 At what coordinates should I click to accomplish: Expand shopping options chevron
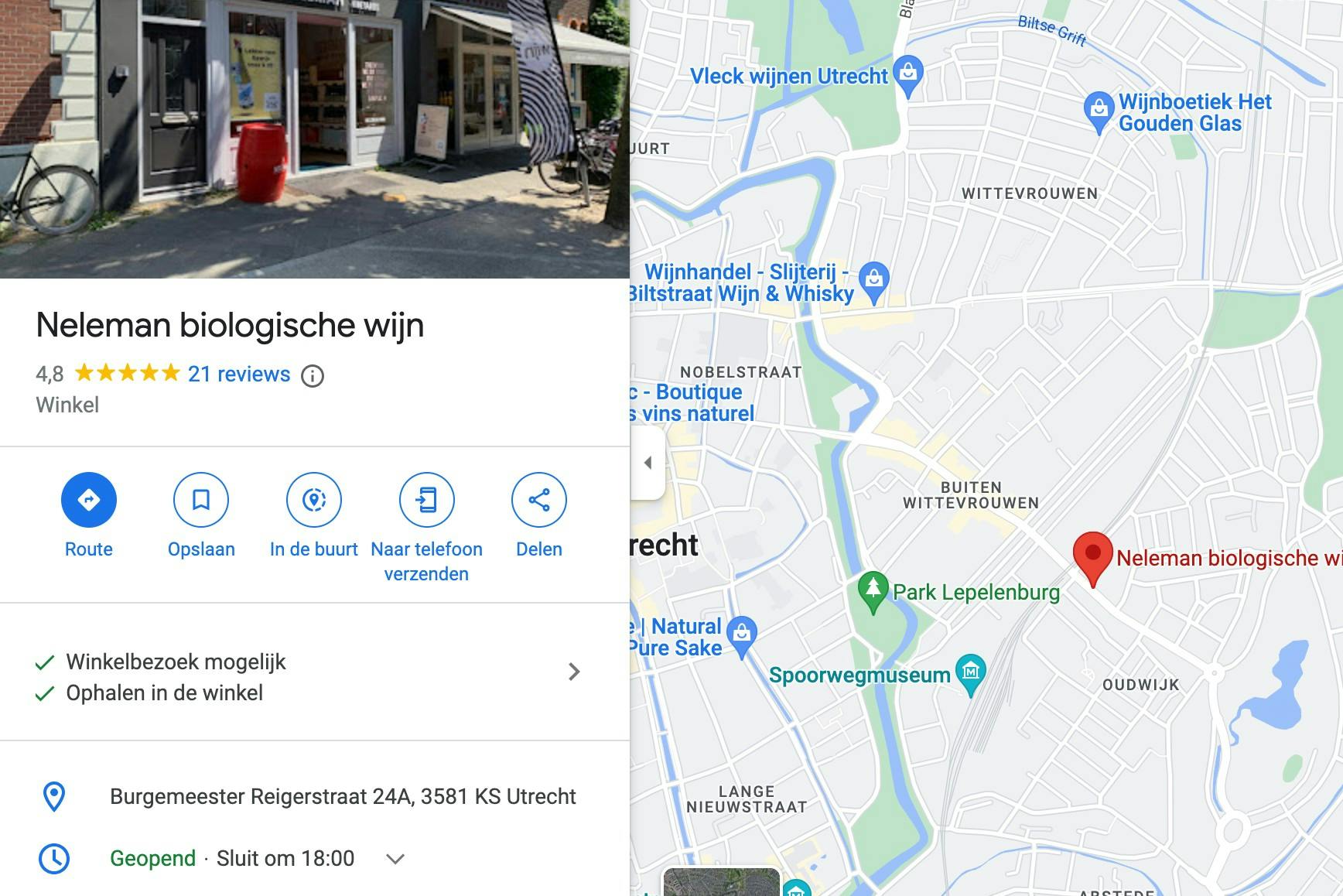574,672
